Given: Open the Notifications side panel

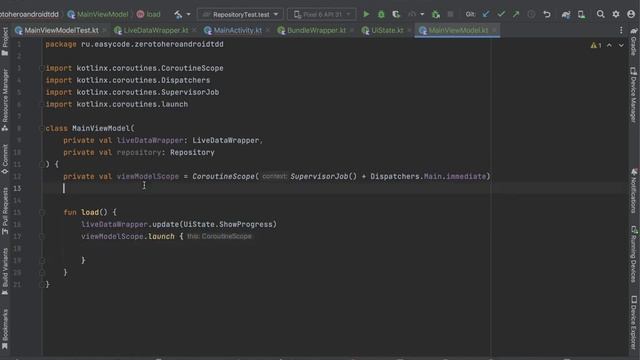Looking at the screenshot, I should pos(633,190).
